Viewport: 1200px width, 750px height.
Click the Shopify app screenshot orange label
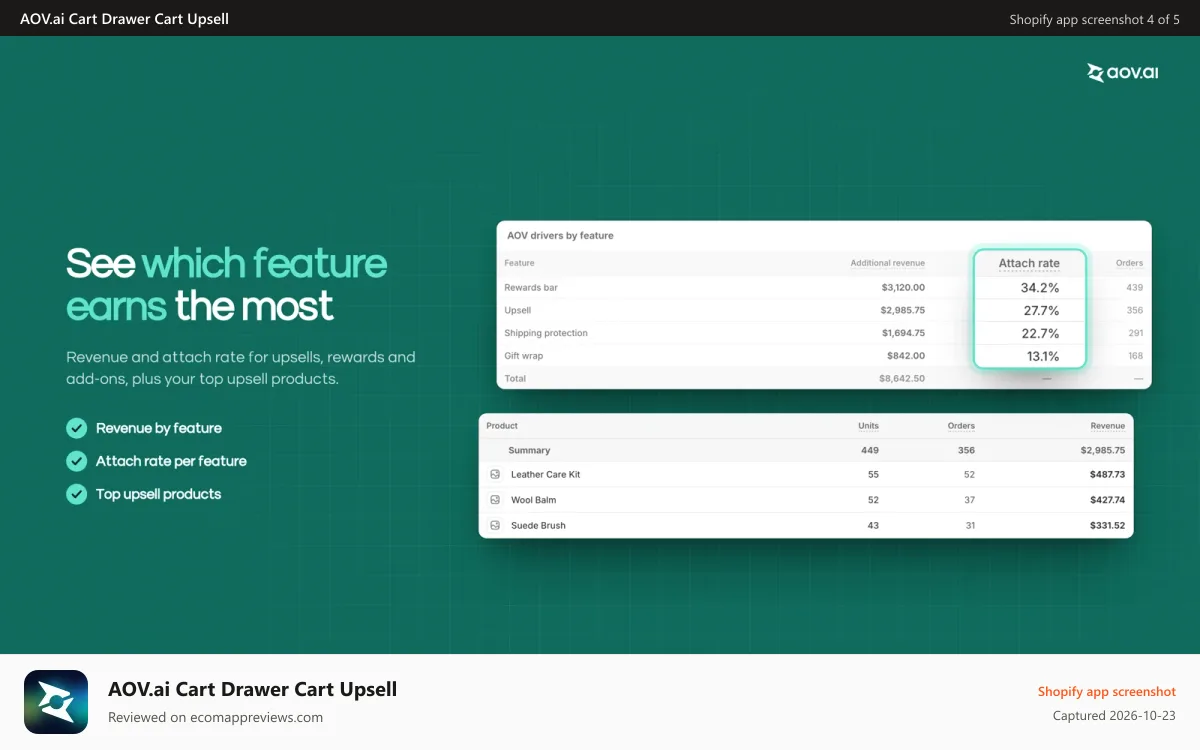pos(1107,691)
